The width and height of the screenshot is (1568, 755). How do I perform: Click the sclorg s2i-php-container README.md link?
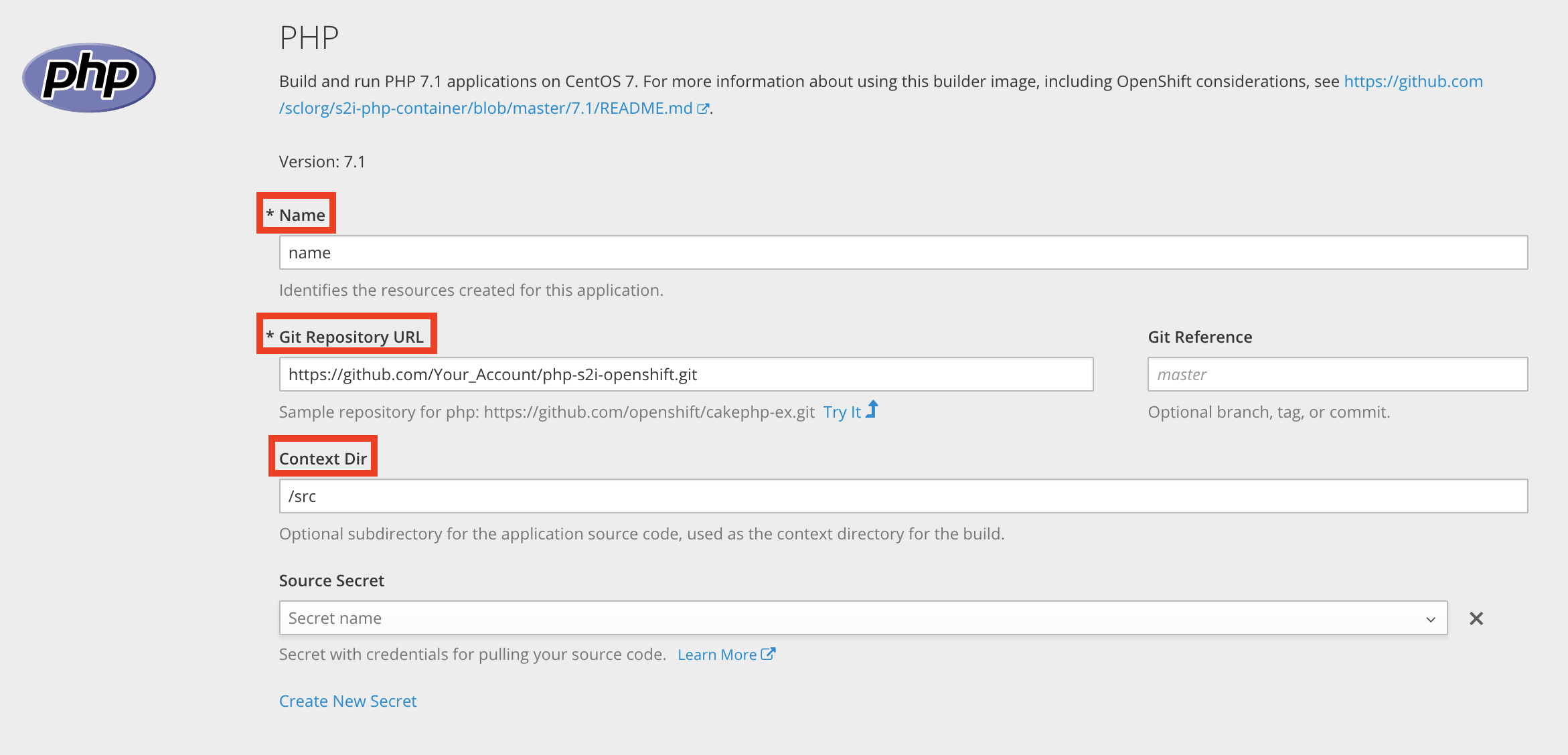coord(485,108)
